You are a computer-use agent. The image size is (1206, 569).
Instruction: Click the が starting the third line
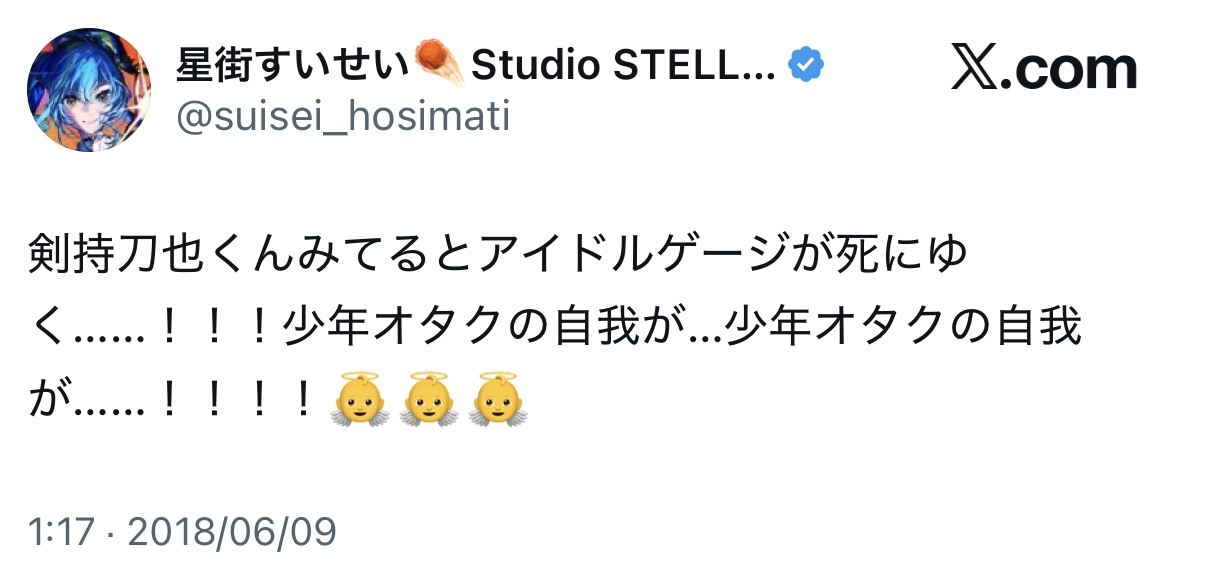(x=47, y=400)
